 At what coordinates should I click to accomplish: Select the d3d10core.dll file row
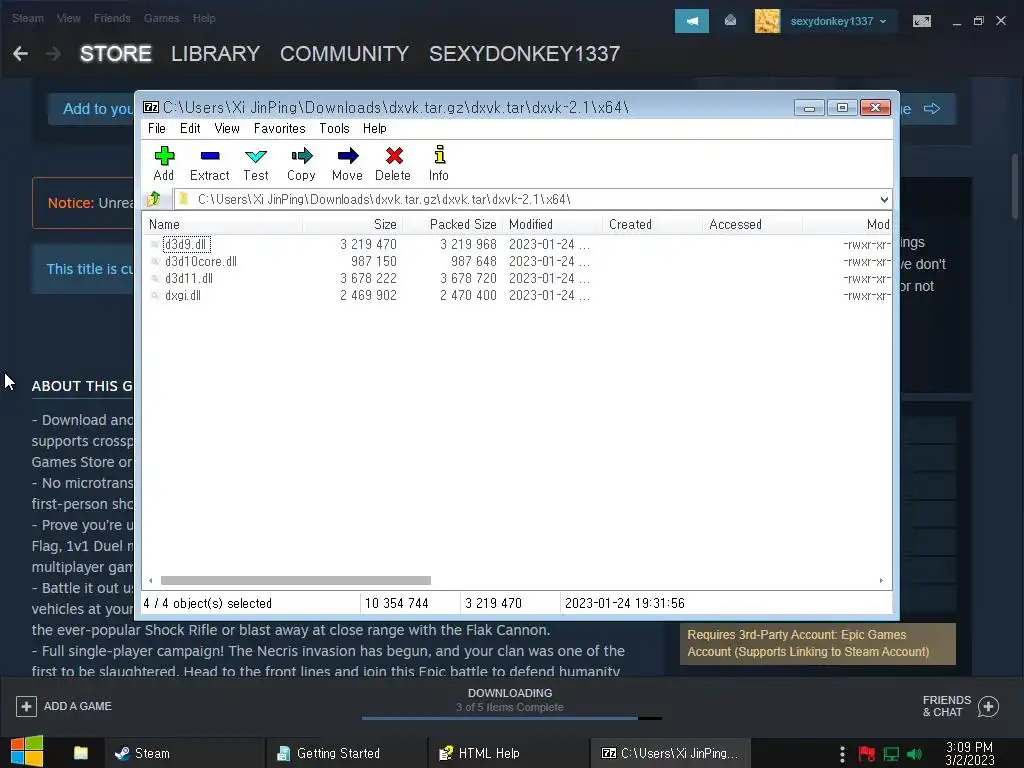517,261
